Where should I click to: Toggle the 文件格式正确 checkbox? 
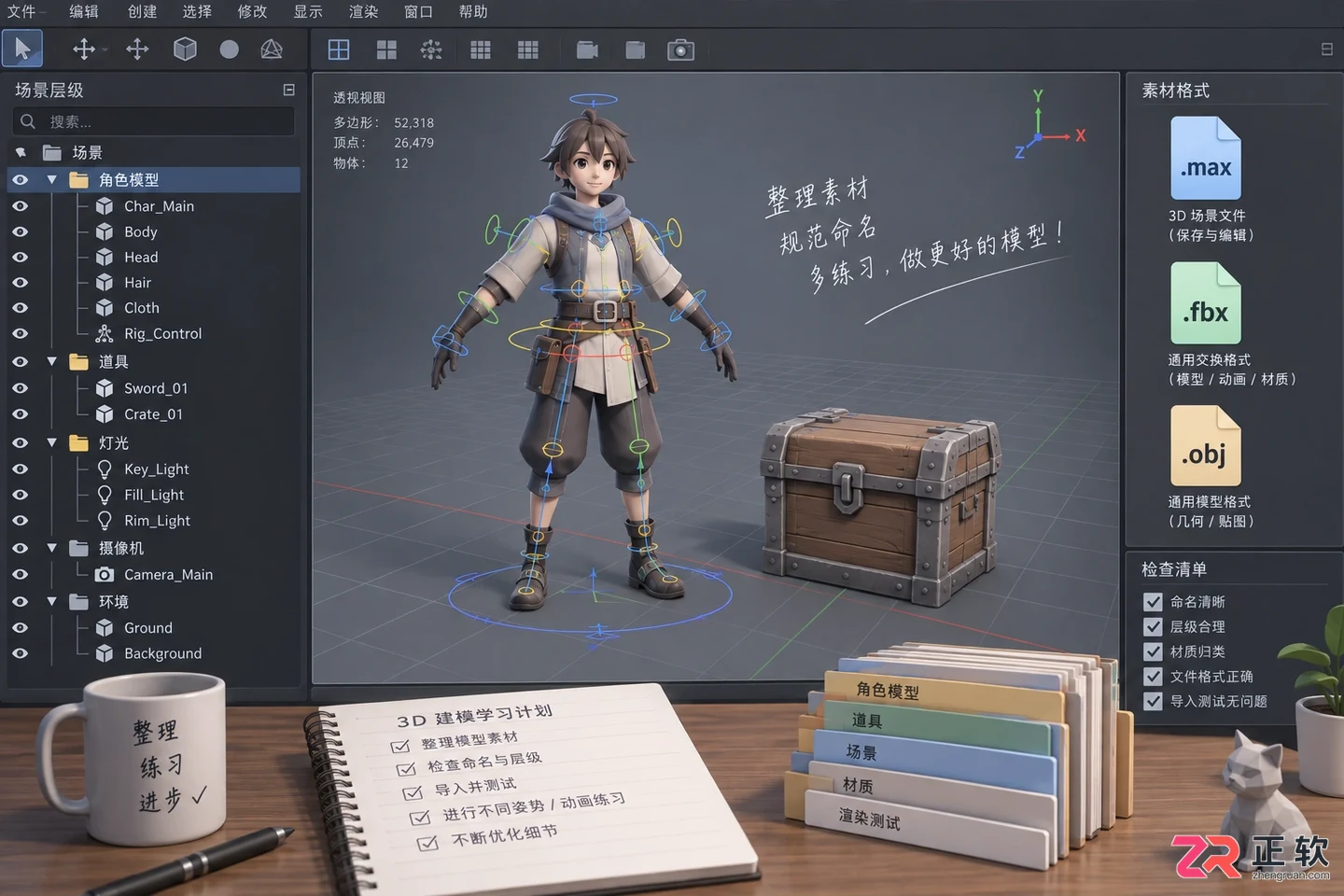point(1153,677)
